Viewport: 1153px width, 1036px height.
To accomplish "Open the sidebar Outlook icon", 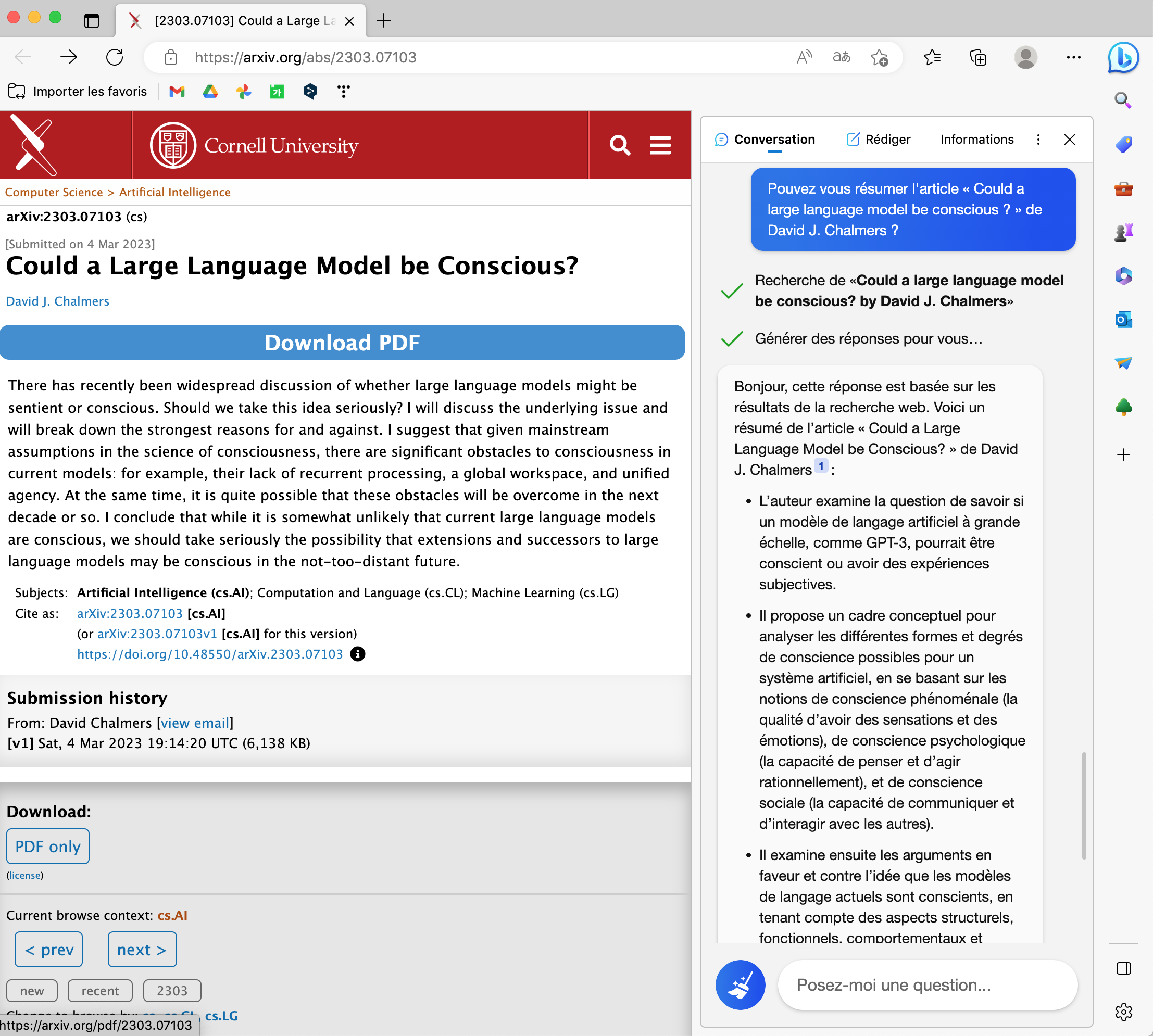I will 1123,320.
